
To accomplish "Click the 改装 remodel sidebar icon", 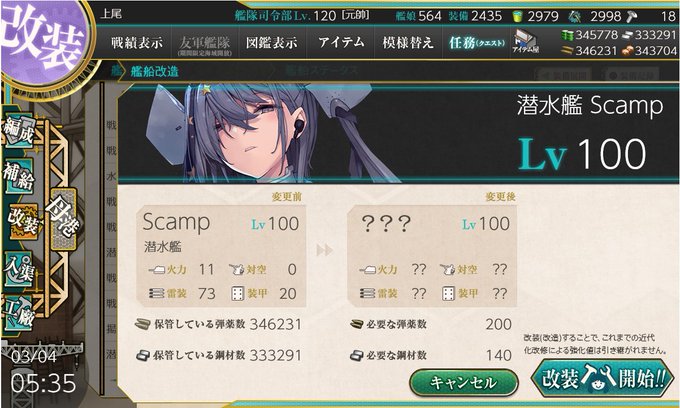I will (x=22, y=223).
